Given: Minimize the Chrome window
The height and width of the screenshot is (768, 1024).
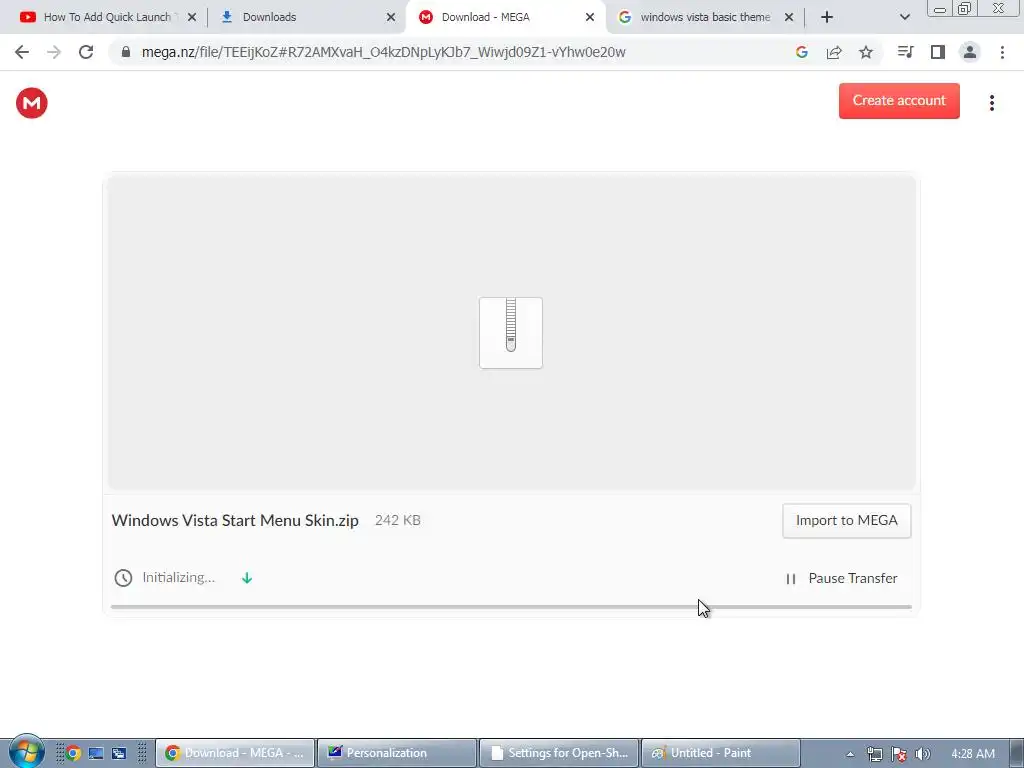Looking at the screenshot, I should [x=939, y=8].
